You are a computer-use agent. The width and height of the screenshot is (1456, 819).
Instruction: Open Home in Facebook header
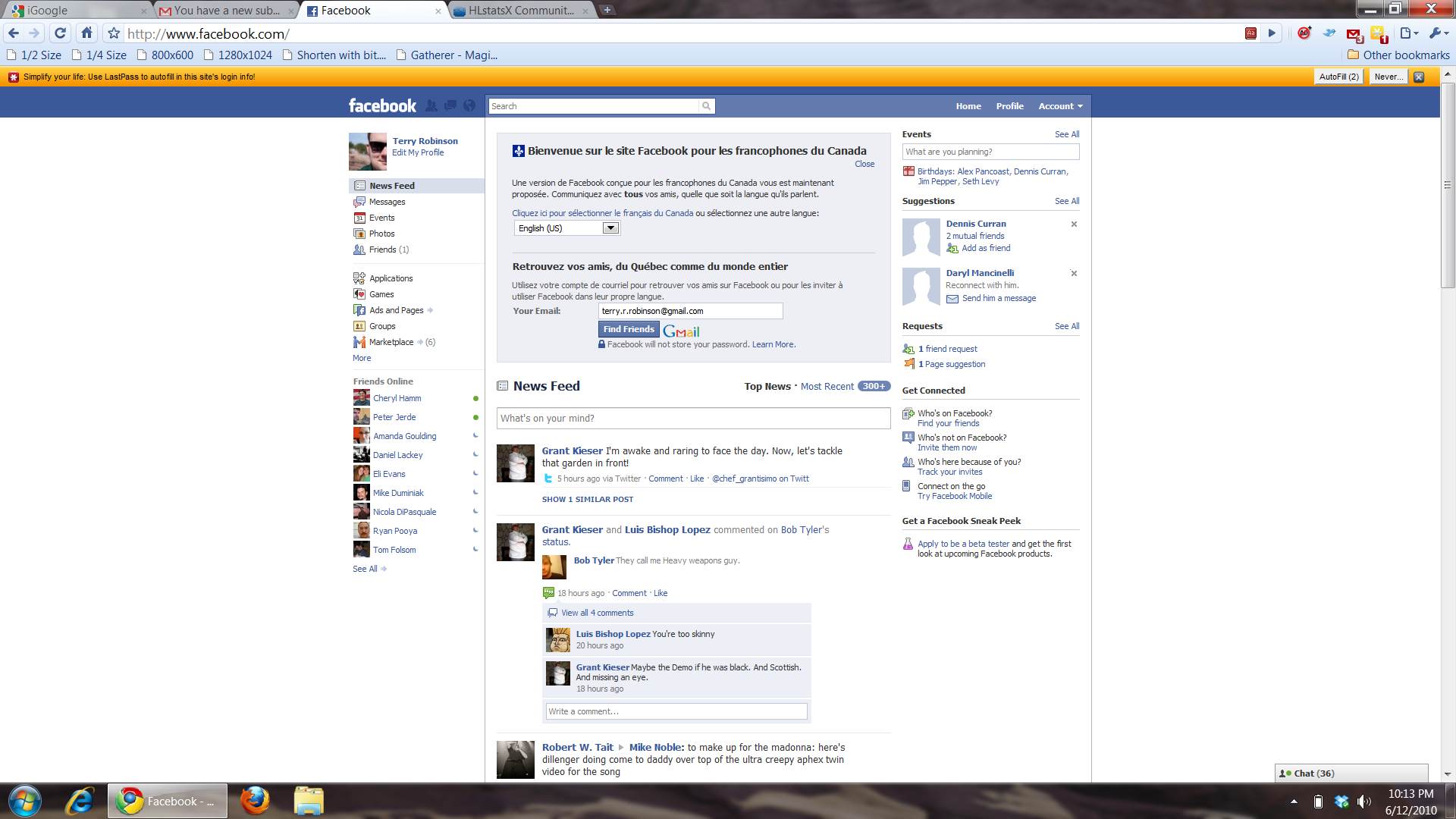tap(968, 106)
